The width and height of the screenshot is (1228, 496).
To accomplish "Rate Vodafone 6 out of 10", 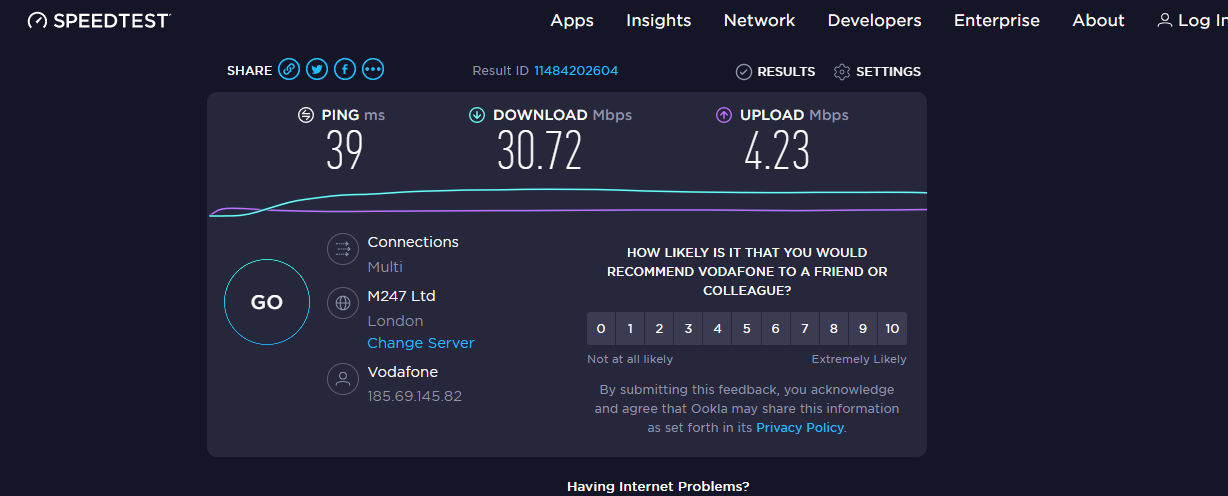I will point(775,328).
